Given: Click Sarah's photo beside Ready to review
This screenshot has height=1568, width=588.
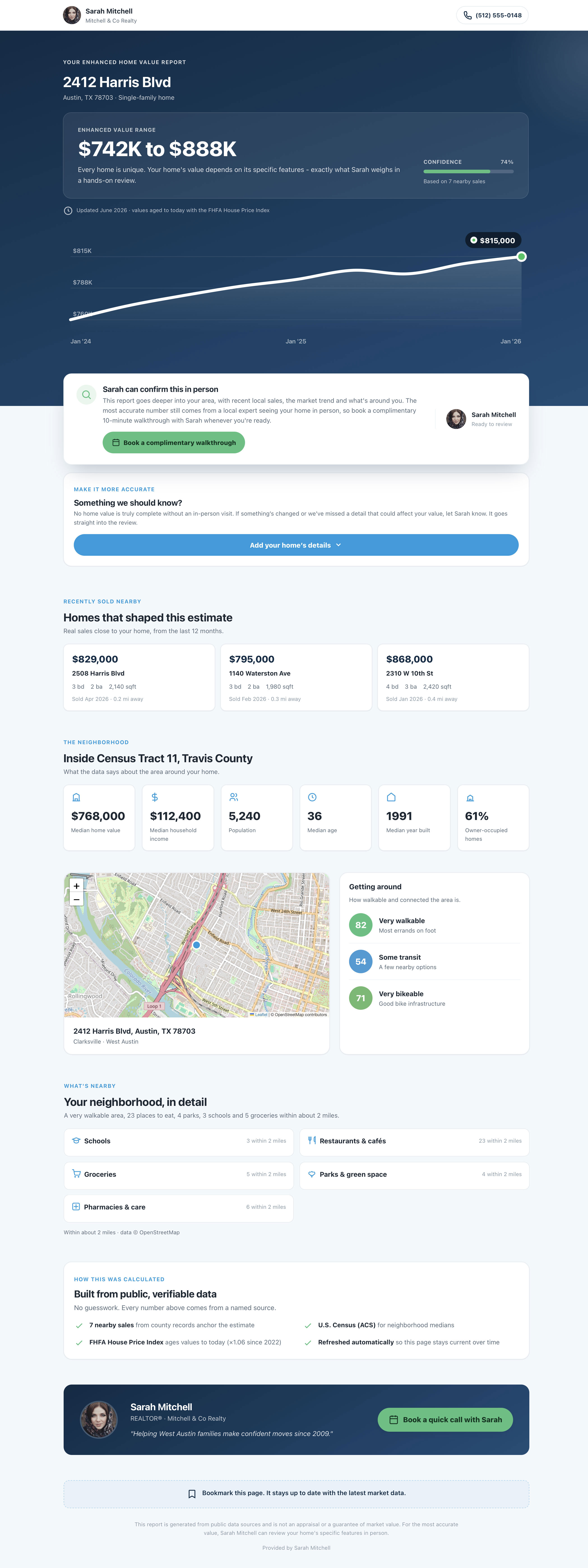Looking at the screenshot, I should tap(456, 419).
